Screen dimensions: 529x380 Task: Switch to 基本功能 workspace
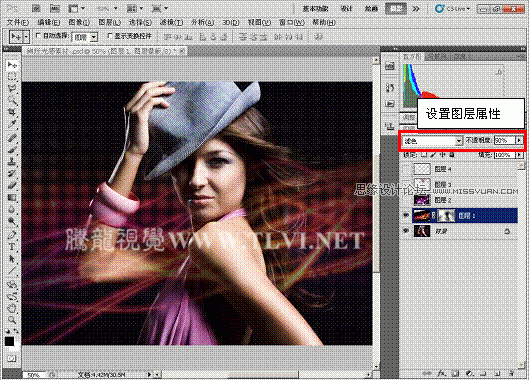pyautogui.click(x=315, y=9)
